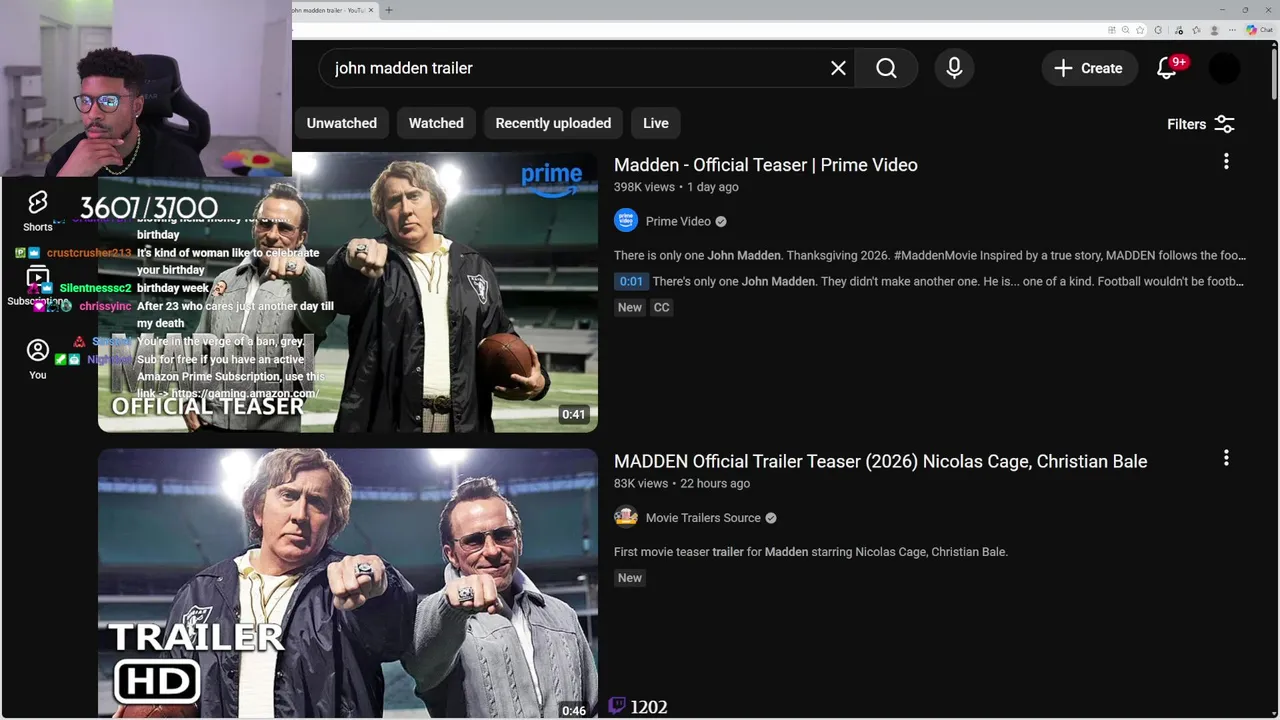Open the browser profile icon
The height and width of the screenshot is (720, 1280).
(1215, 30)
